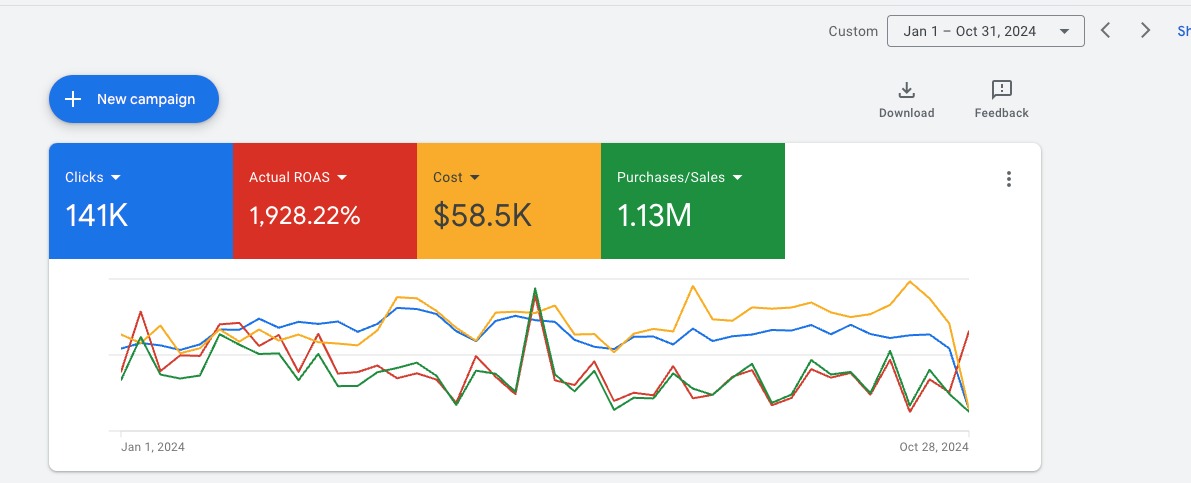
Task: Open the Feedback icon
Action: tap(1001, 91)
